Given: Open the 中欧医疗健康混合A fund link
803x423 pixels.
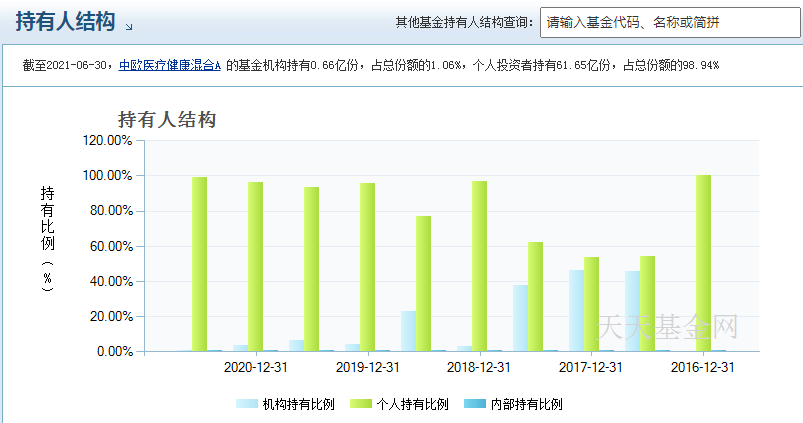Looking at the screenshot, I should coord(169,65).
